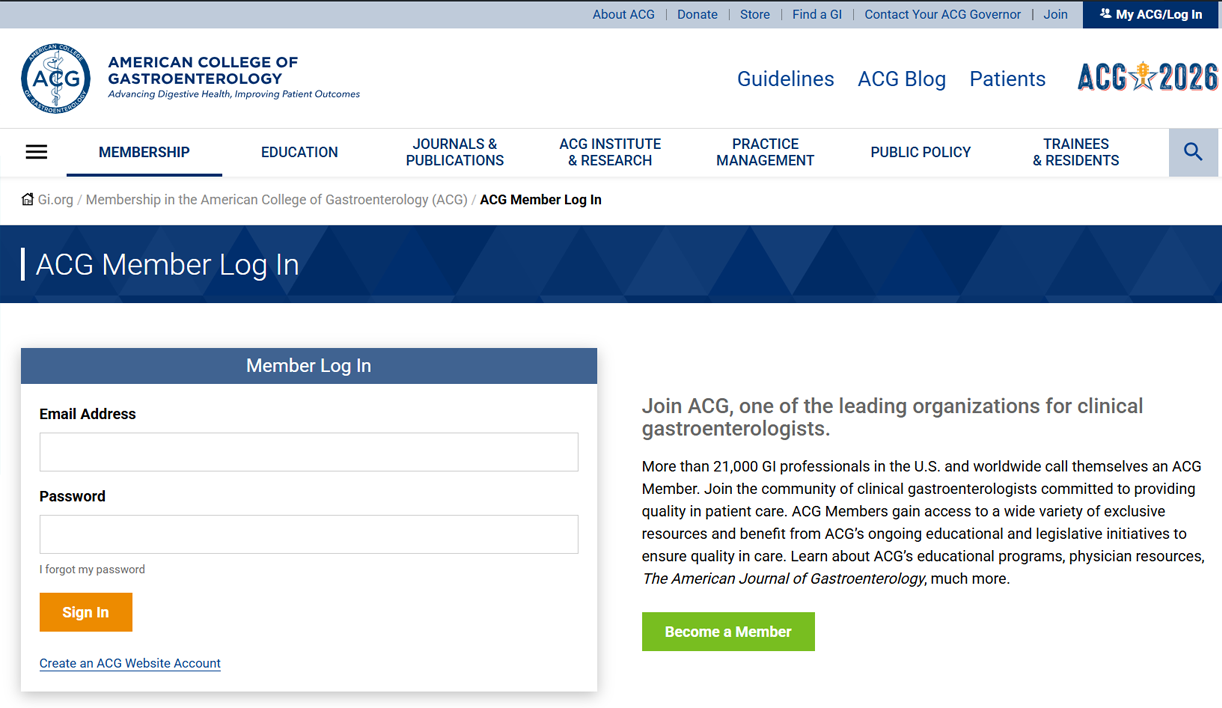Open Journals & Publications menu

[x=455, y=152]
